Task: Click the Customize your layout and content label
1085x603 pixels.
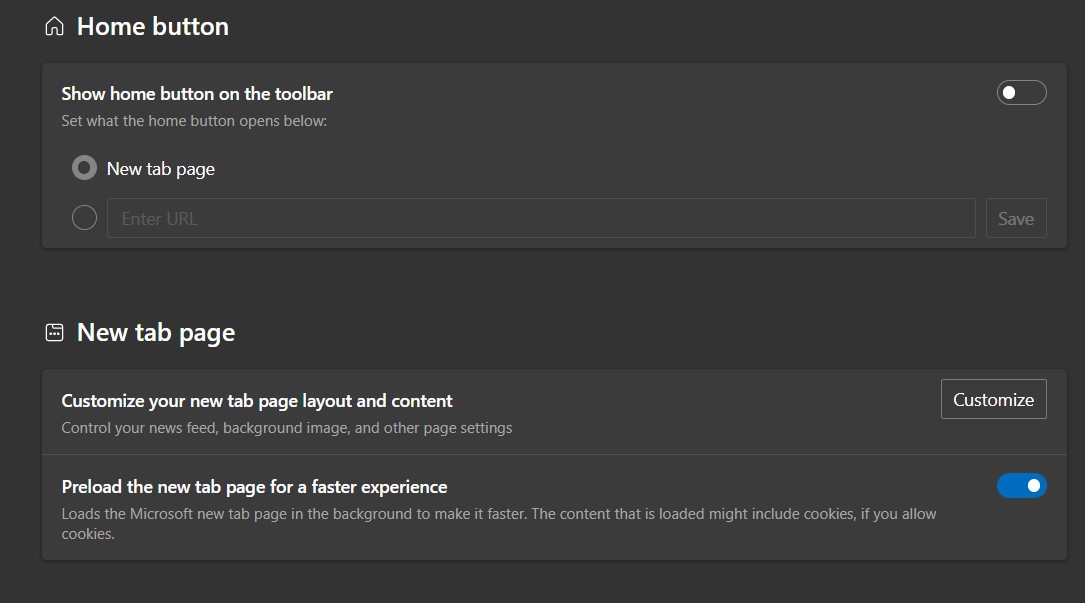Action: point(256,400)
